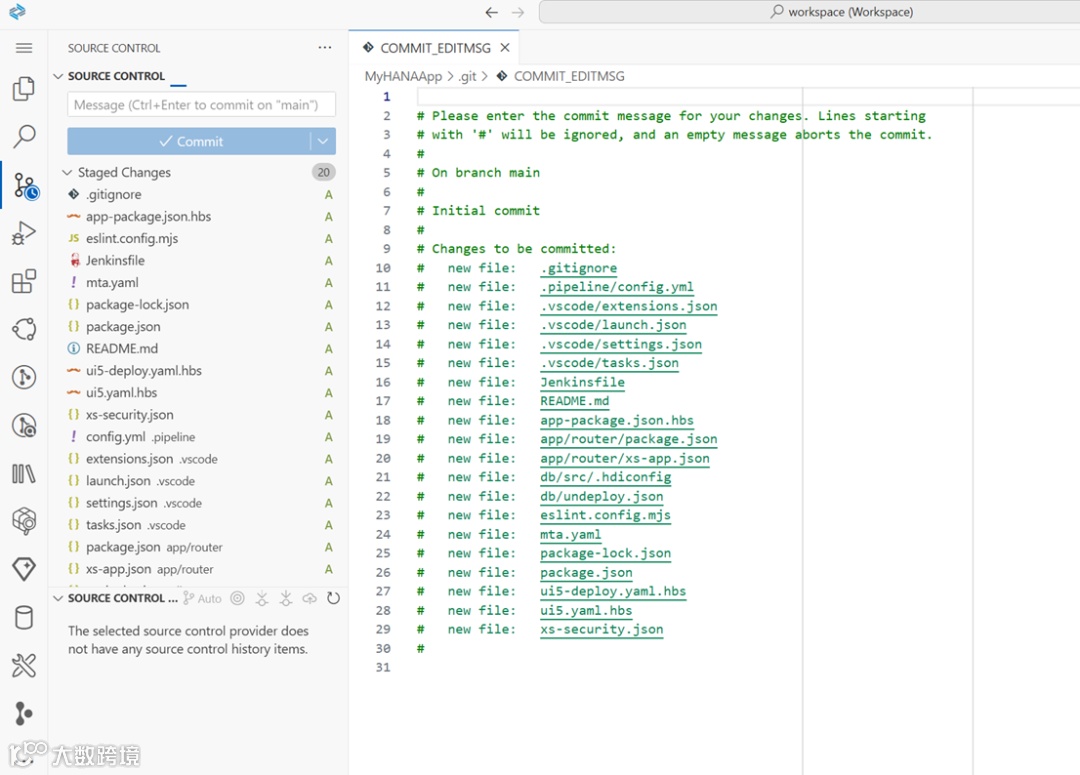Select staged README.md
The height and width of the screenshot is (775, 1080).
pyautogui.click(x=199, y=349)
